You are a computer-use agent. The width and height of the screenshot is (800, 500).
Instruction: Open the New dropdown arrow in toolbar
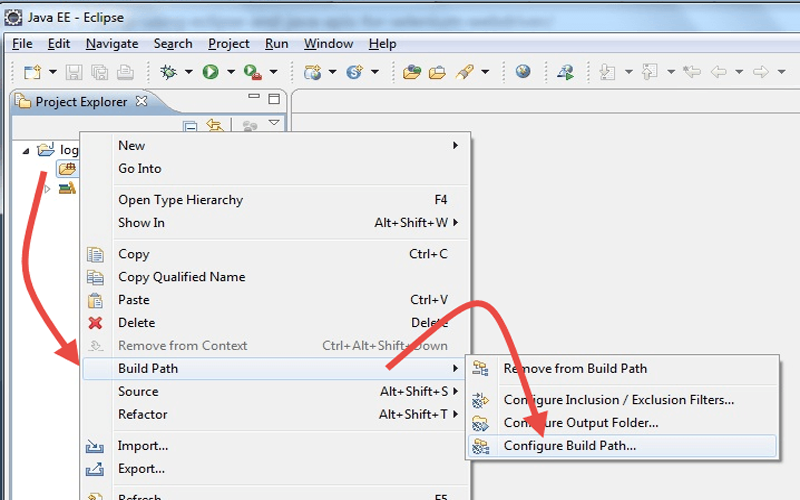tap(53, 72)
